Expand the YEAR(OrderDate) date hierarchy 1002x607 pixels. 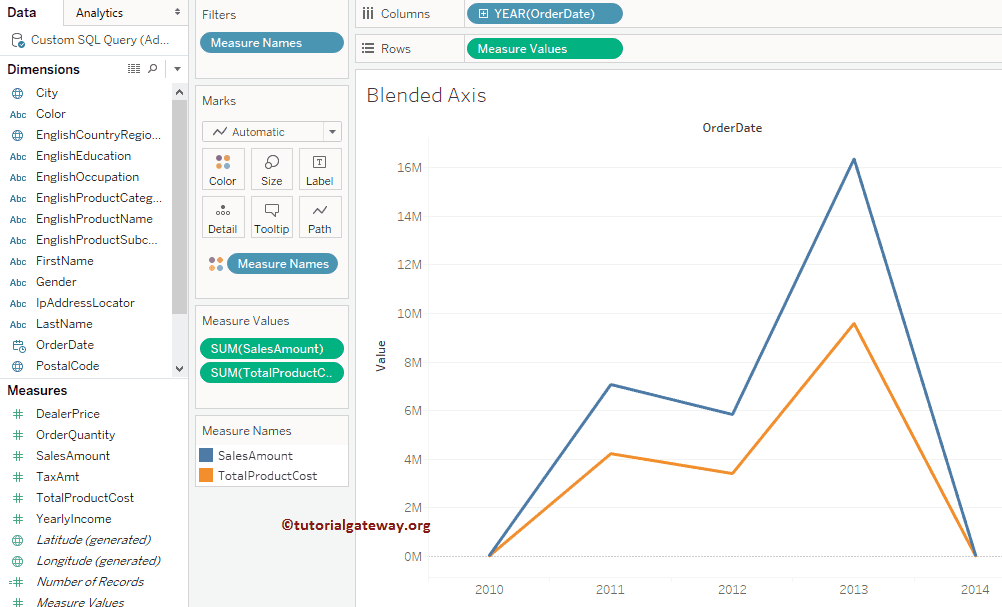481,14
